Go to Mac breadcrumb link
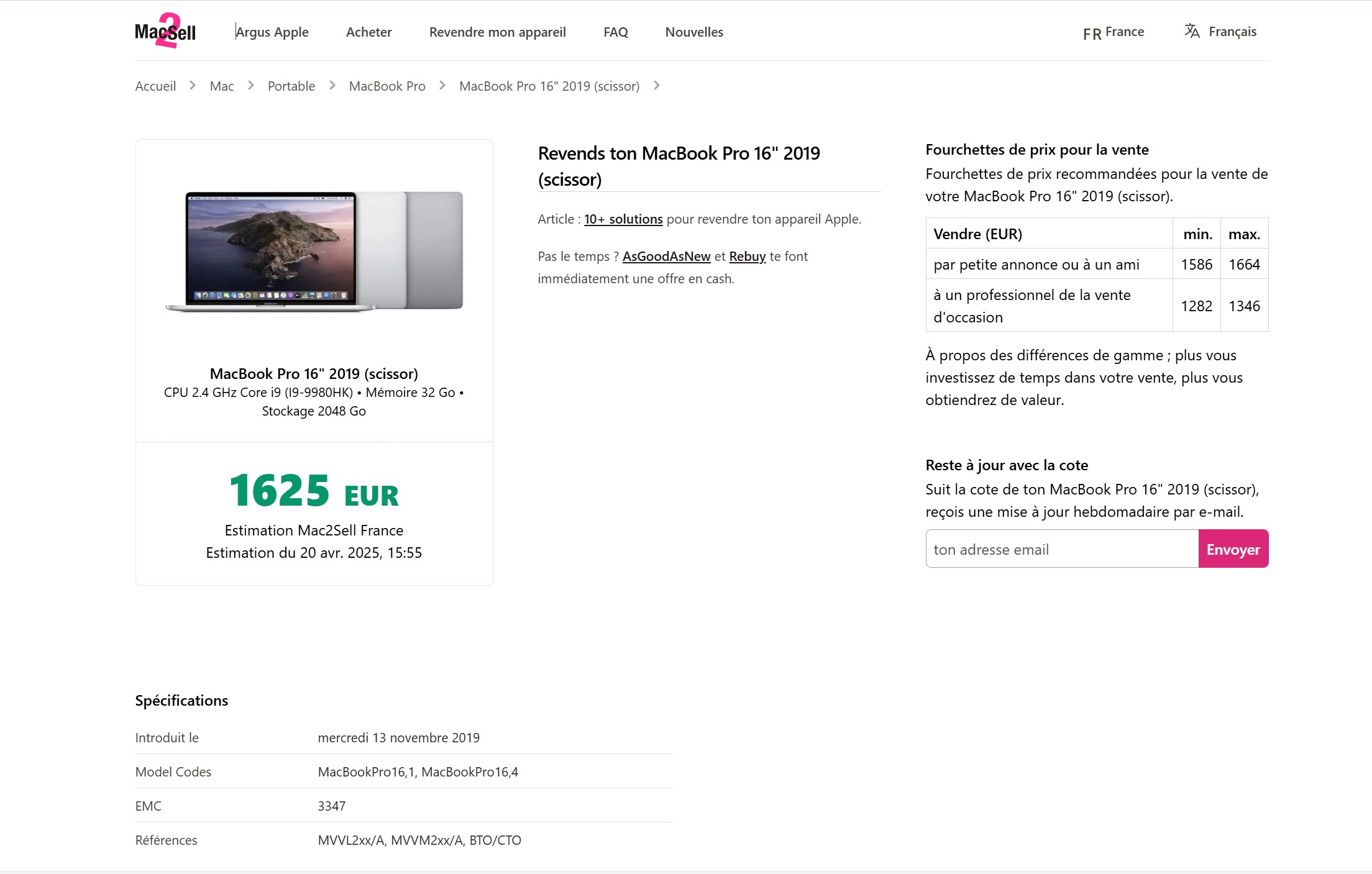 point(222,86)
